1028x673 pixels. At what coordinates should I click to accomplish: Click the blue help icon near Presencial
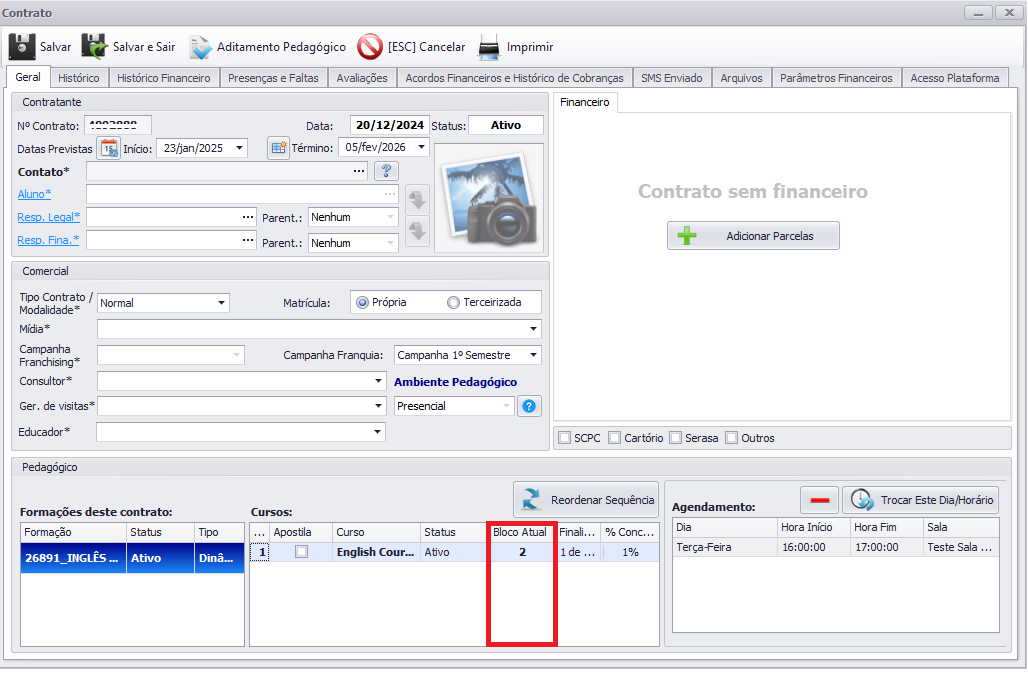530,406
